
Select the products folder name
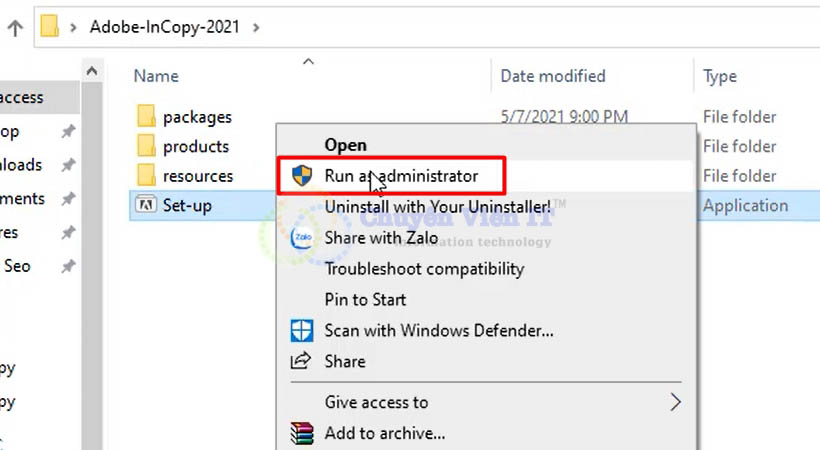click(x=196, y=146)
